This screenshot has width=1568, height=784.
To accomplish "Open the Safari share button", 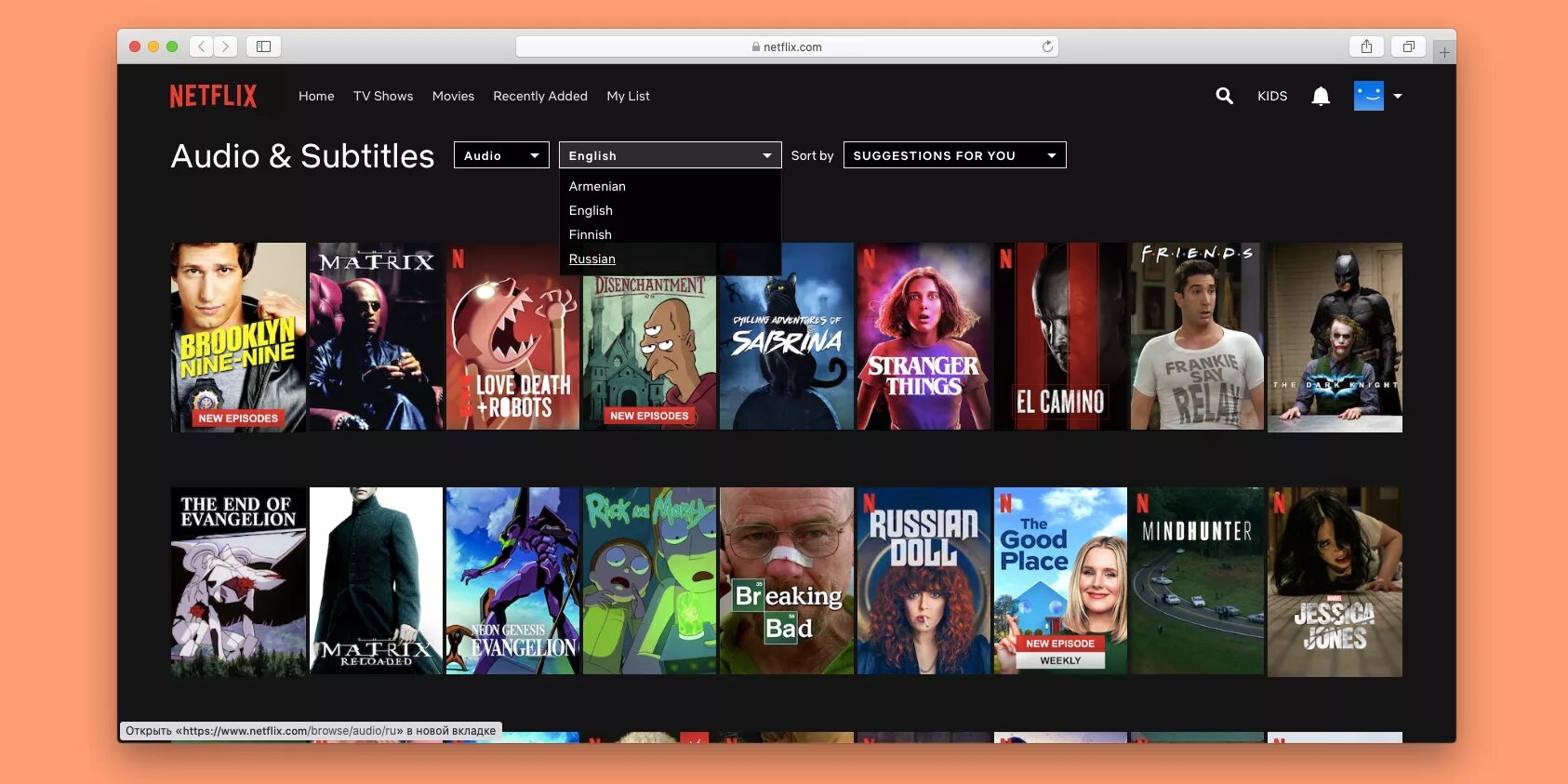I will tap(1366, 47).
